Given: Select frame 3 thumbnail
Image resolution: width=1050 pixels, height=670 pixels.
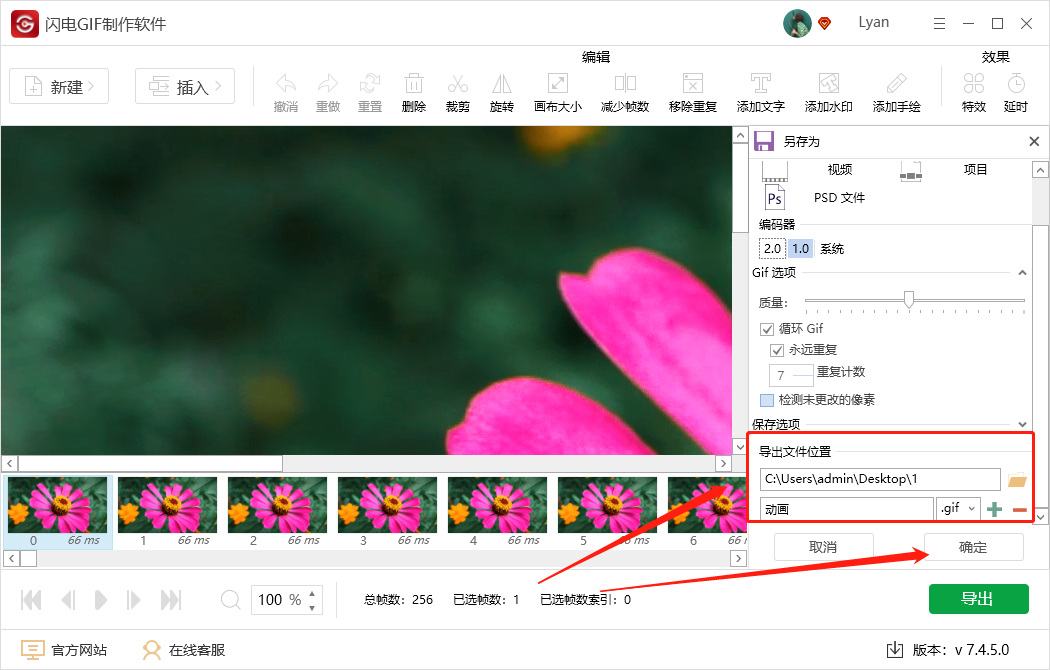Looking at the screenshot, I should pyautogui.click(x=387, y=505).
